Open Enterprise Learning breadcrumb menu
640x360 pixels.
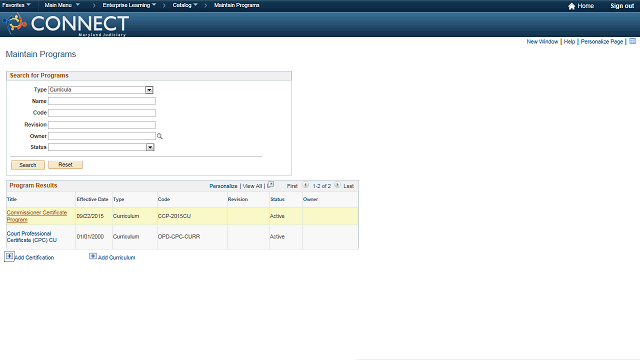click(129, 5)
